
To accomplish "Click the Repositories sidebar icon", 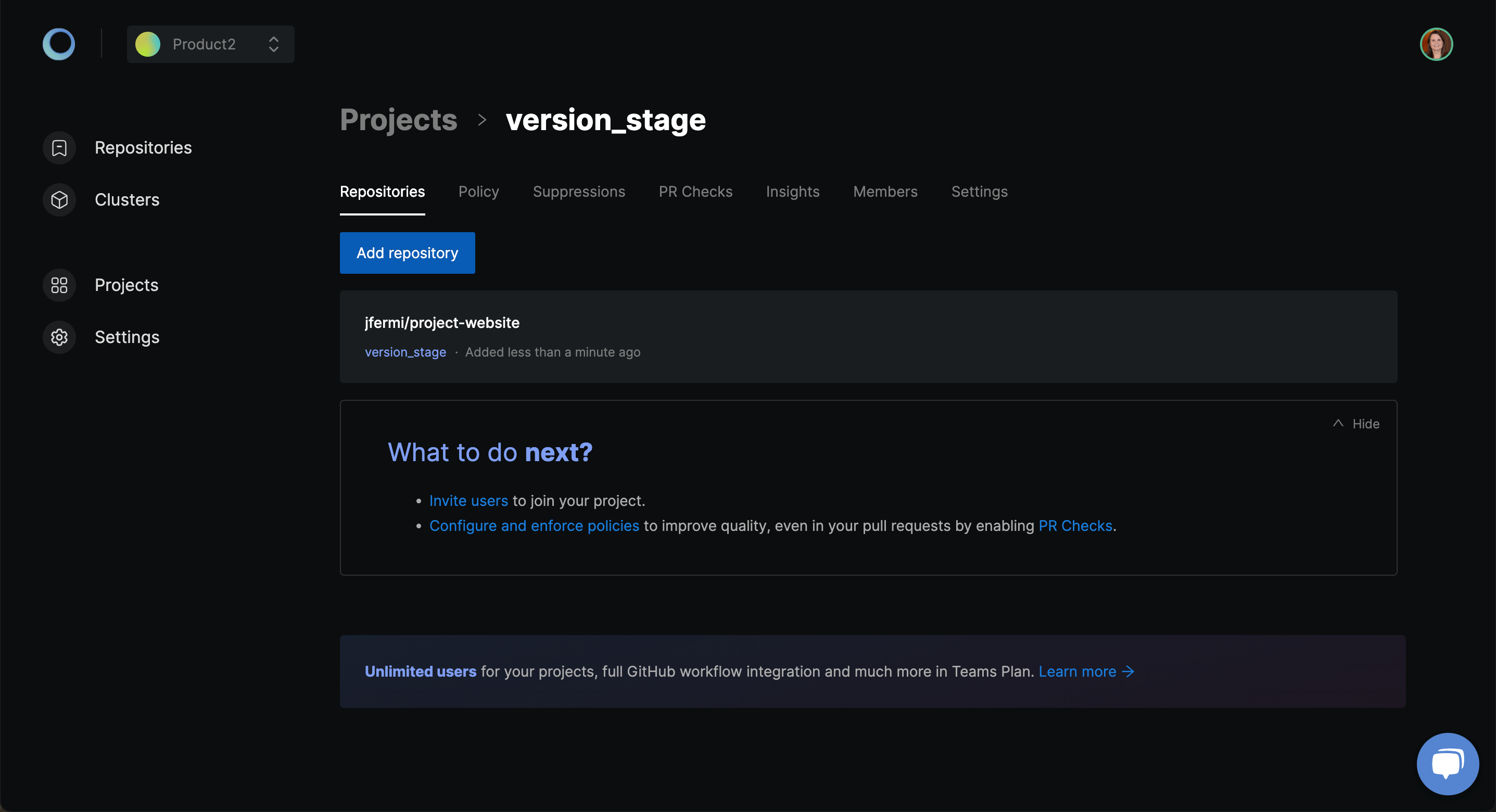I will pyautogui.click(x=60, y=147).
